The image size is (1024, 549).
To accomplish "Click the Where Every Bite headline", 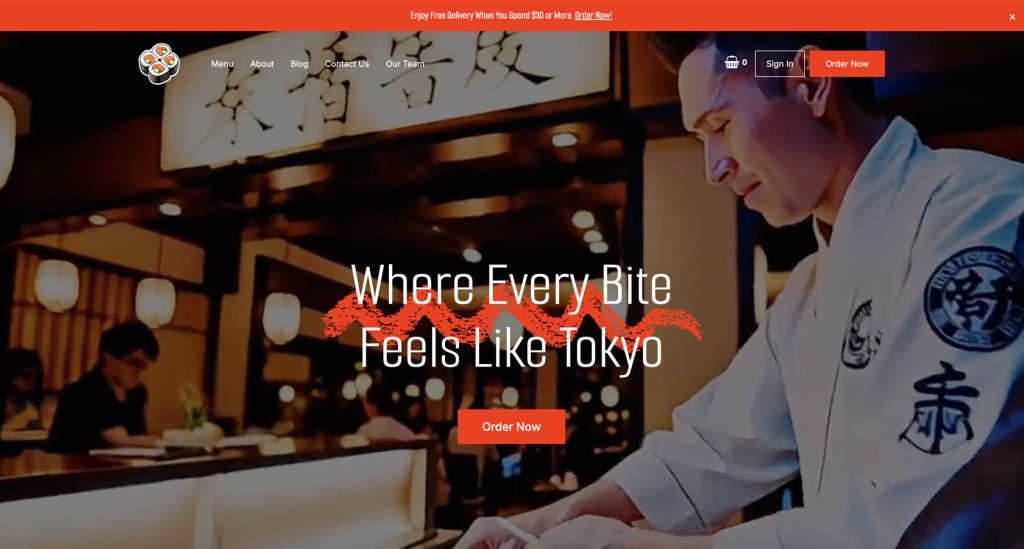I will [511, 287].
